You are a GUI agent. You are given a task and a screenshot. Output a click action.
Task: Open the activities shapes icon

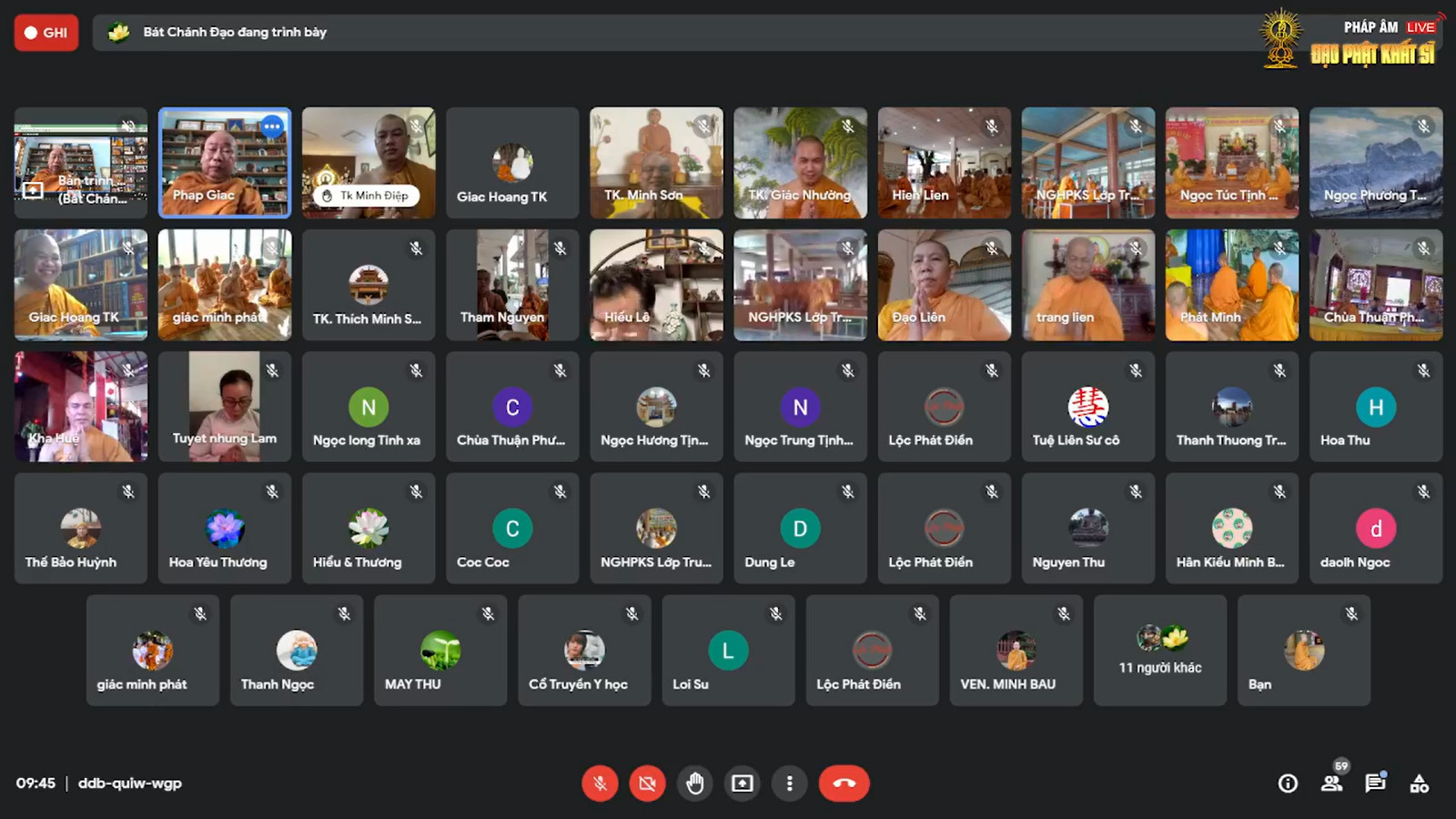1419,784
